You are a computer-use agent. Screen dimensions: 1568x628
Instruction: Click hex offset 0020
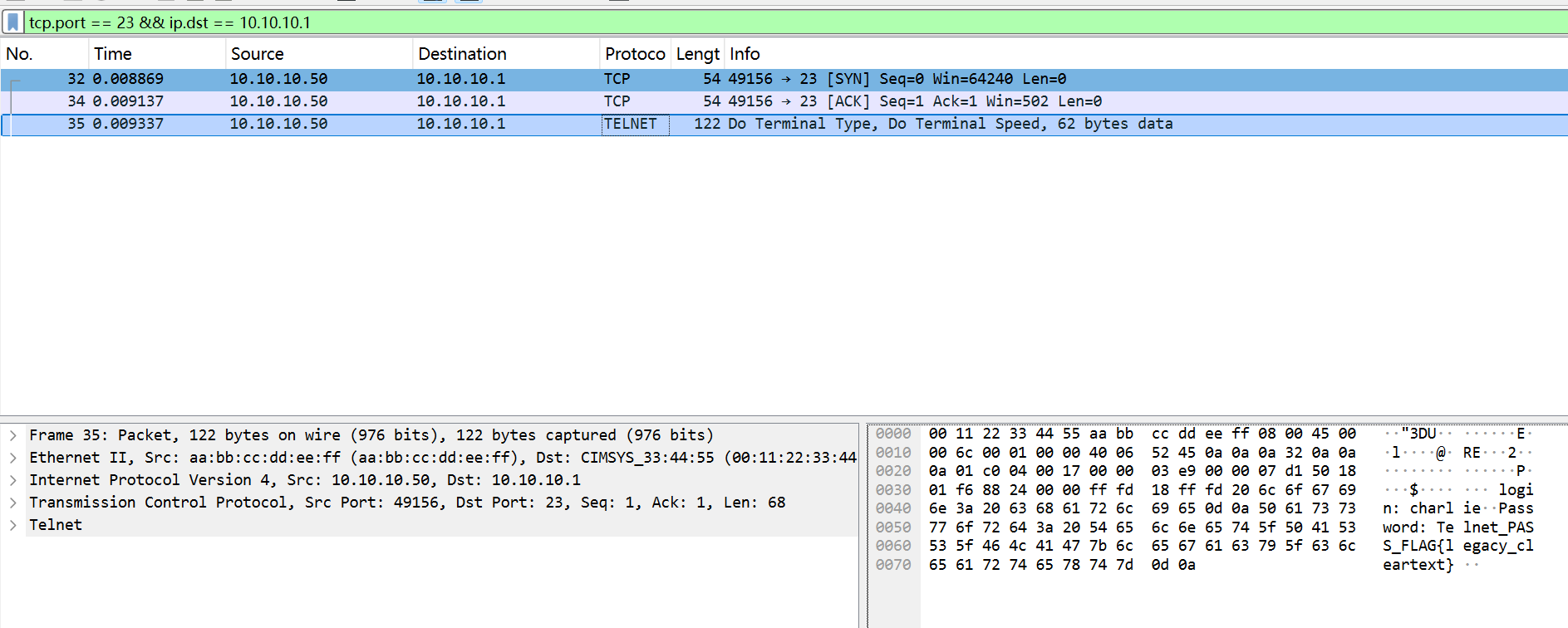click(x=893, y=471)
